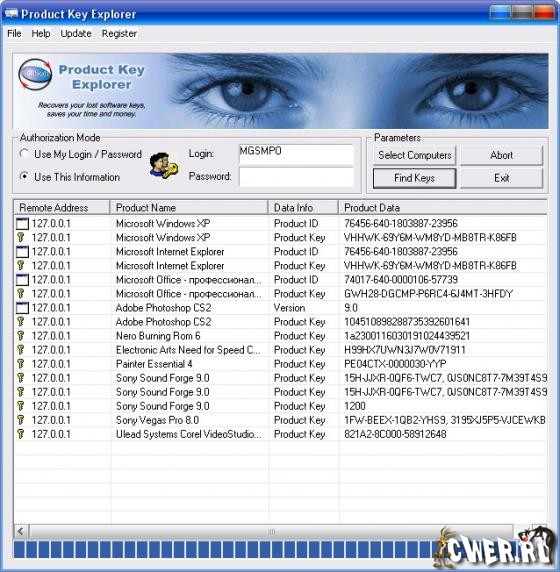The image size is (560, 572).
Task: Click window icon of Internet Explorer Product ID row
Action: [x=22, y=252]
